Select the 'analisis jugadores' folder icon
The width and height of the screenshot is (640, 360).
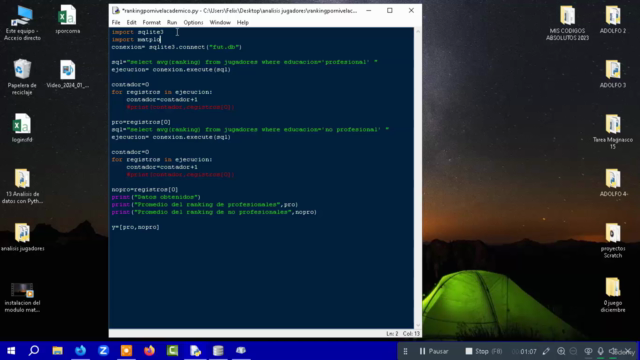pos(22,237)
